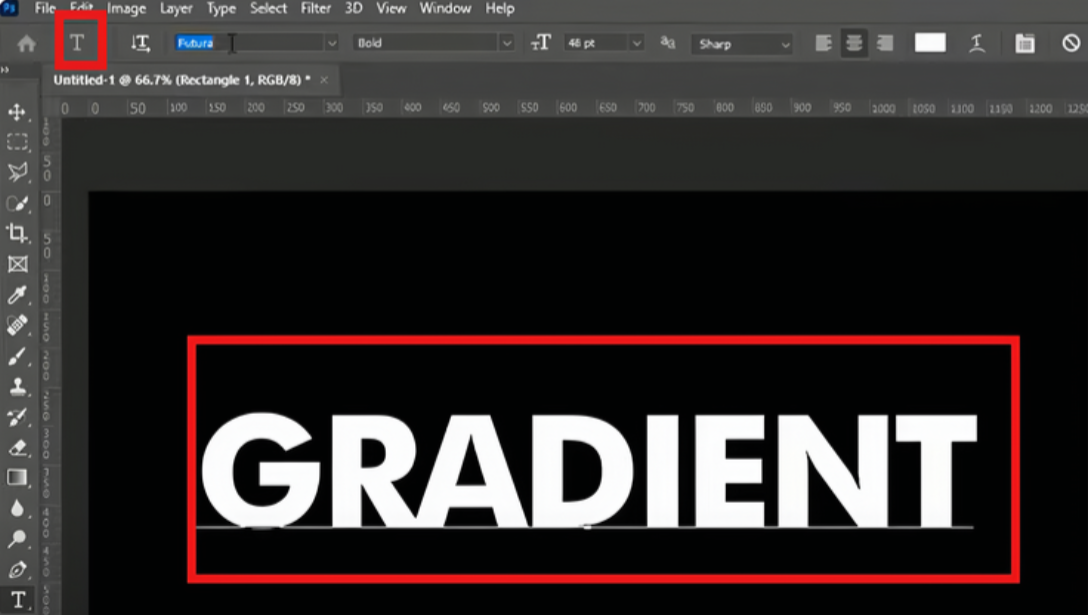Open the Help menu
Screen dimensions: 1088x615
click(500, 8)
